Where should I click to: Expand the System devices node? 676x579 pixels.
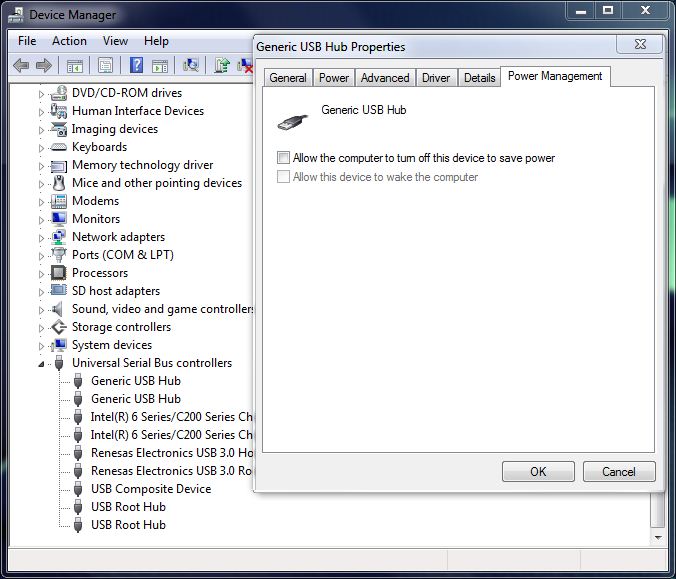pyautogui.click(x=41, y=346)
